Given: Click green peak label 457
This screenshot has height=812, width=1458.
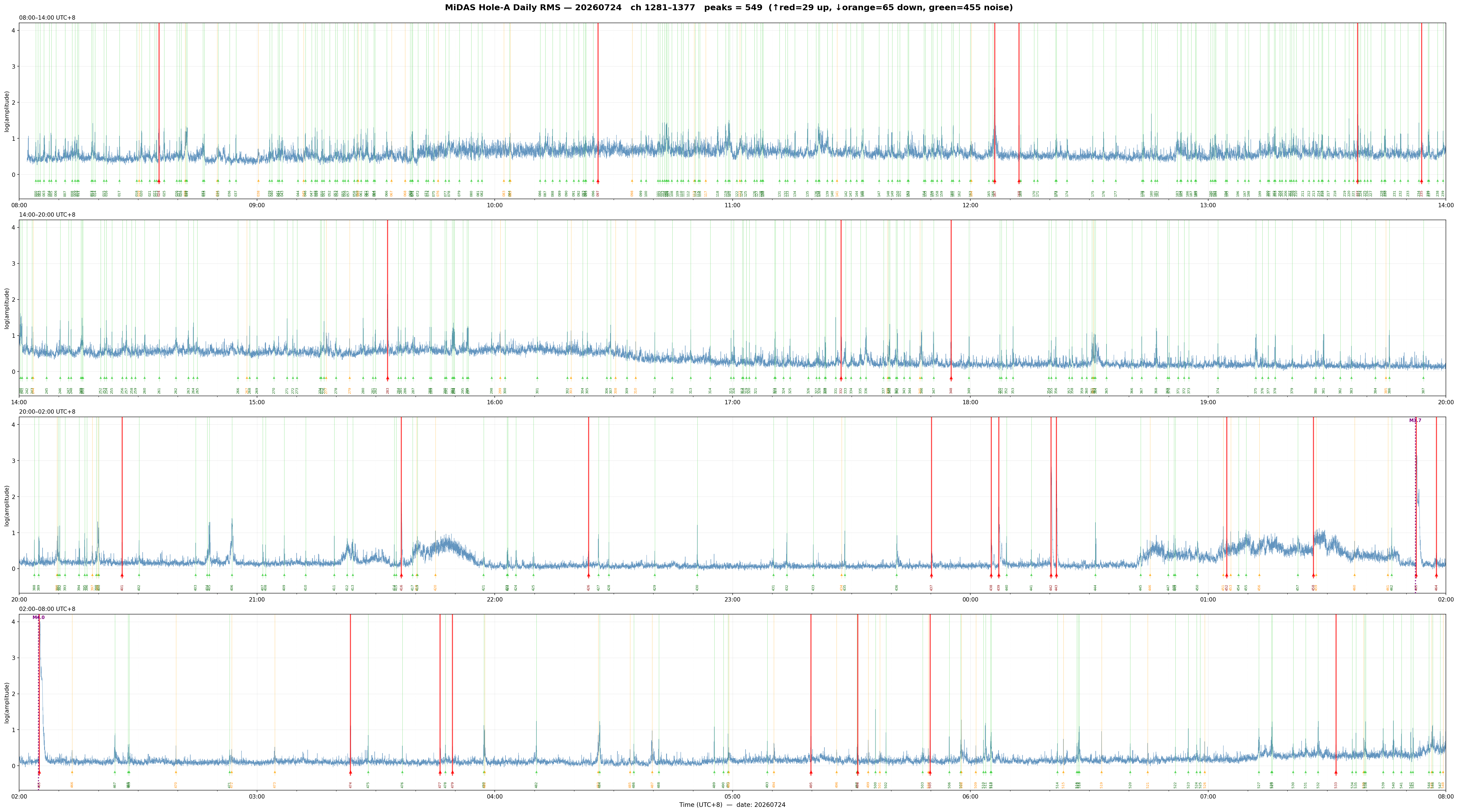Looking at the screenshot, I should pyautogui.click(x=1298, y=588).
